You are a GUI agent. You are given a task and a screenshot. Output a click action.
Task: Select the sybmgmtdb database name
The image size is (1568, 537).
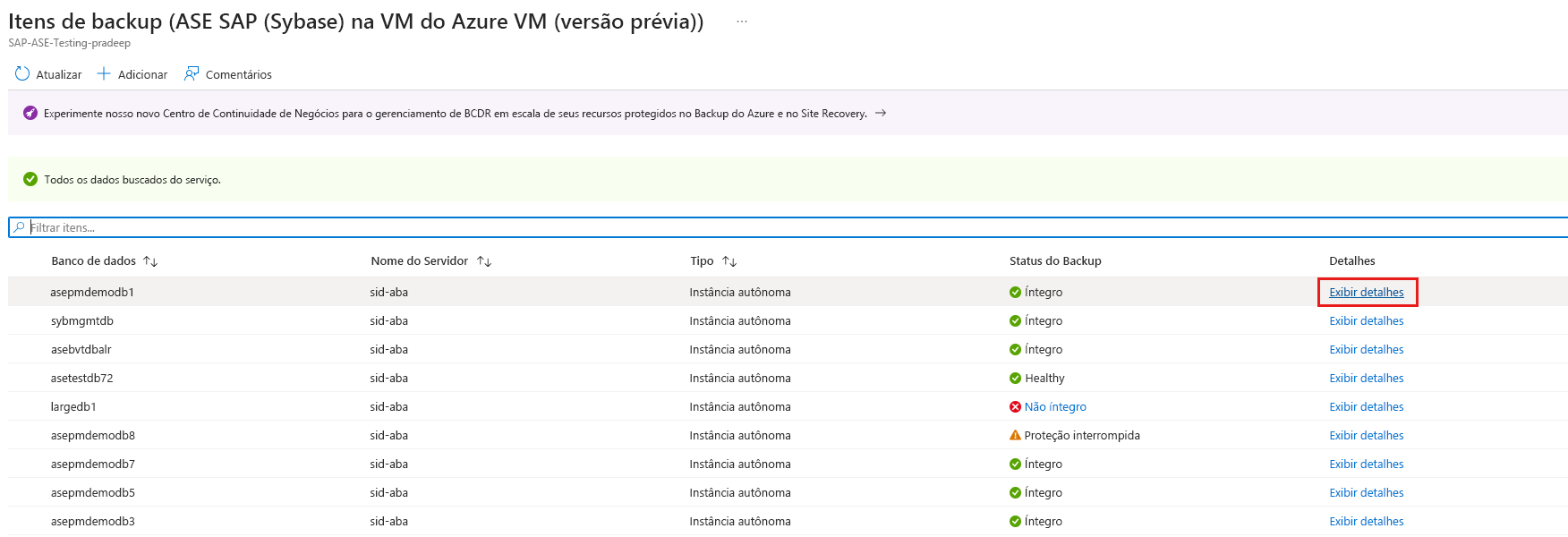pyautogui.click(x=82, y=320)
